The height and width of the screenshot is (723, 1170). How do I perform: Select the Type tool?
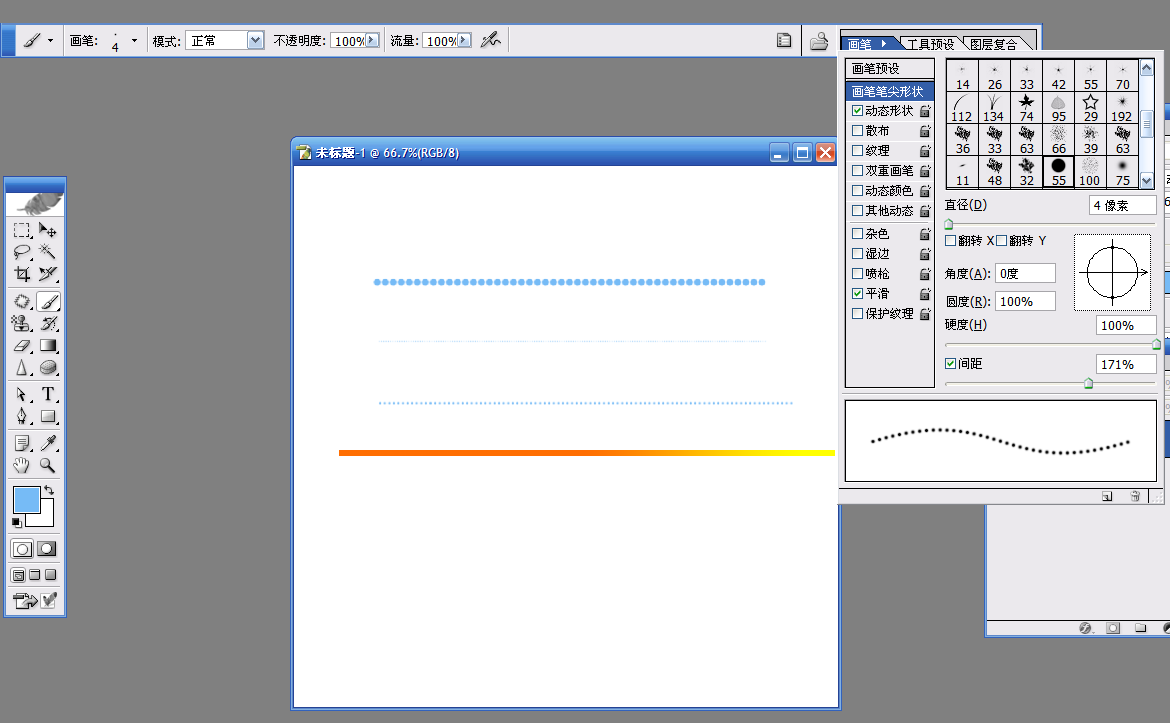[48, 394]
